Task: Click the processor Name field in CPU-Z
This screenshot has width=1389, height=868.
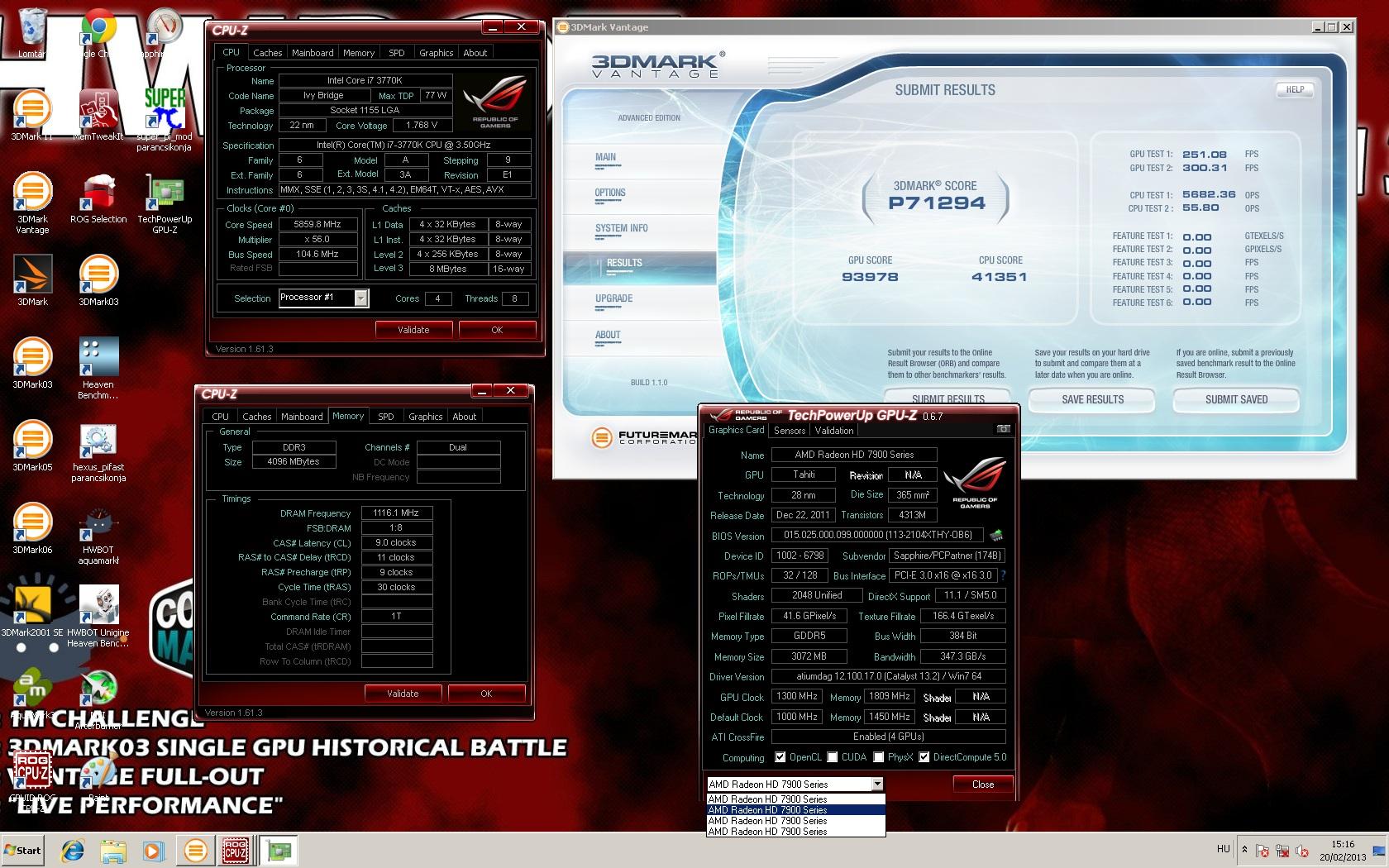Action: 365,80
